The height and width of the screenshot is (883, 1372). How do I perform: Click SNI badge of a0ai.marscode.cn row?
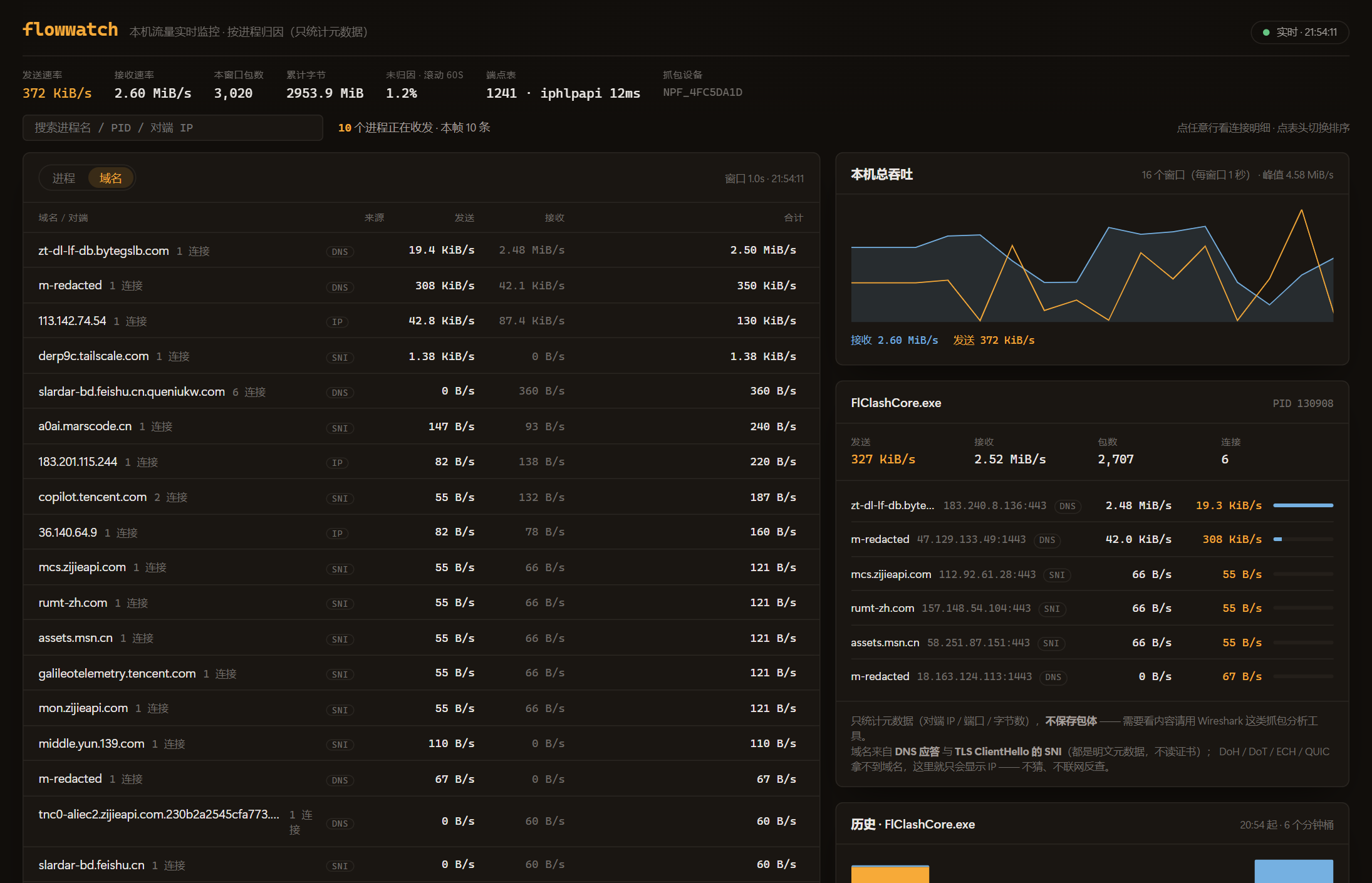click(x=340, y=428)
